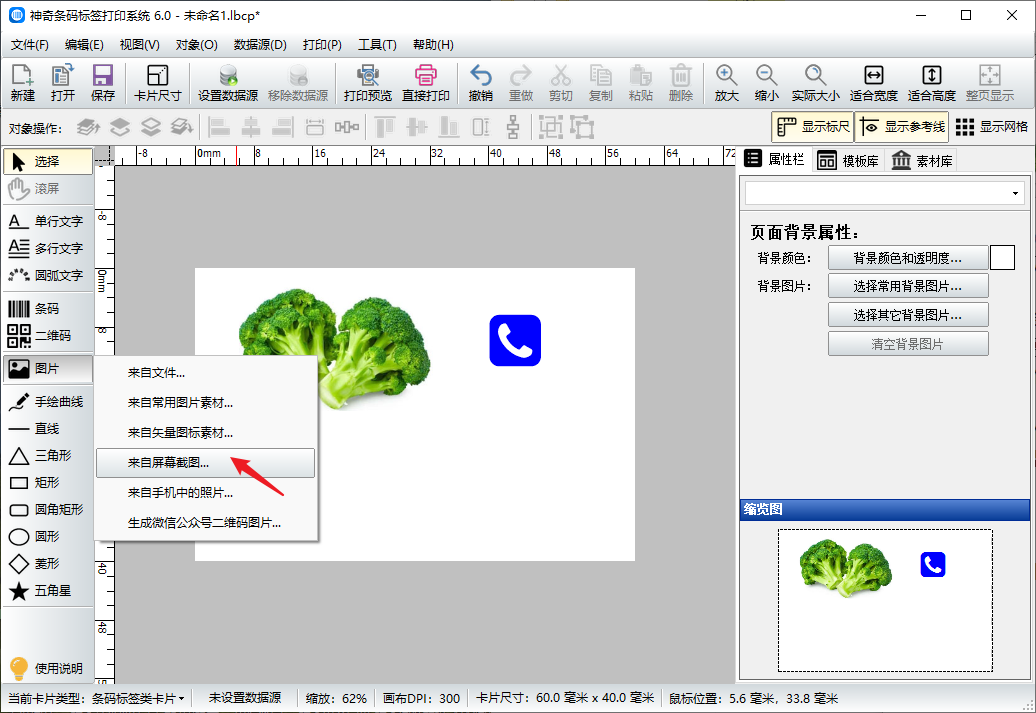Click the 缩览图 thumbnail preview

[885, 600]
